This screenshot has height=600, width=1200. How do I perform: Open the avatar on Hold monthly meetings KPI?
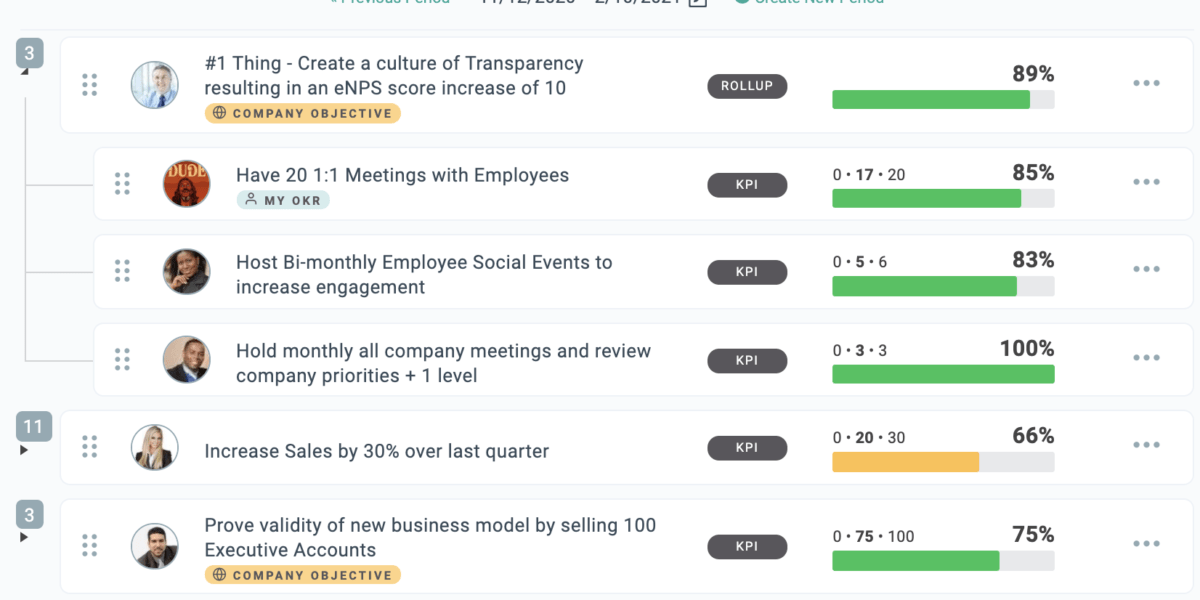pyautogui.click(x=186, y=360)
